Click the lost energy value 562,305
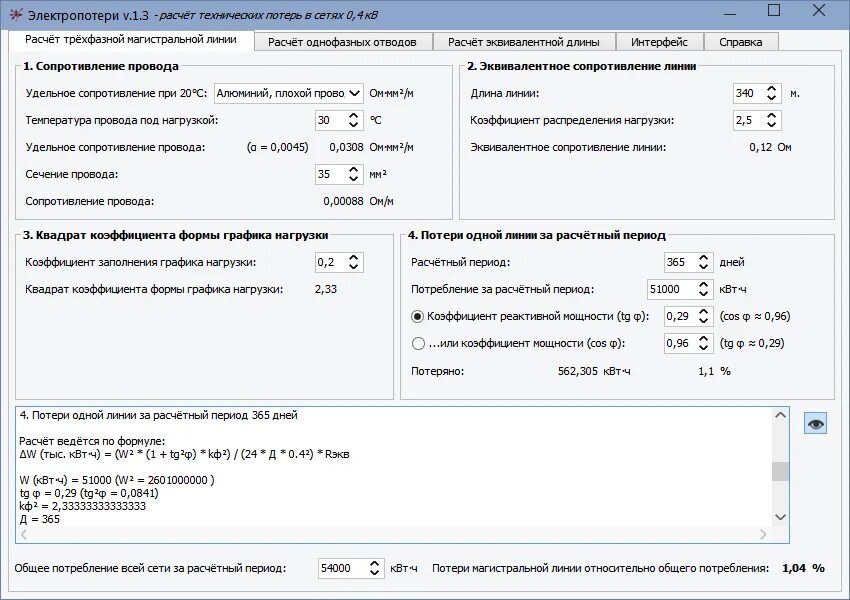This screenshot has height=600, width=850. point(577,371)
